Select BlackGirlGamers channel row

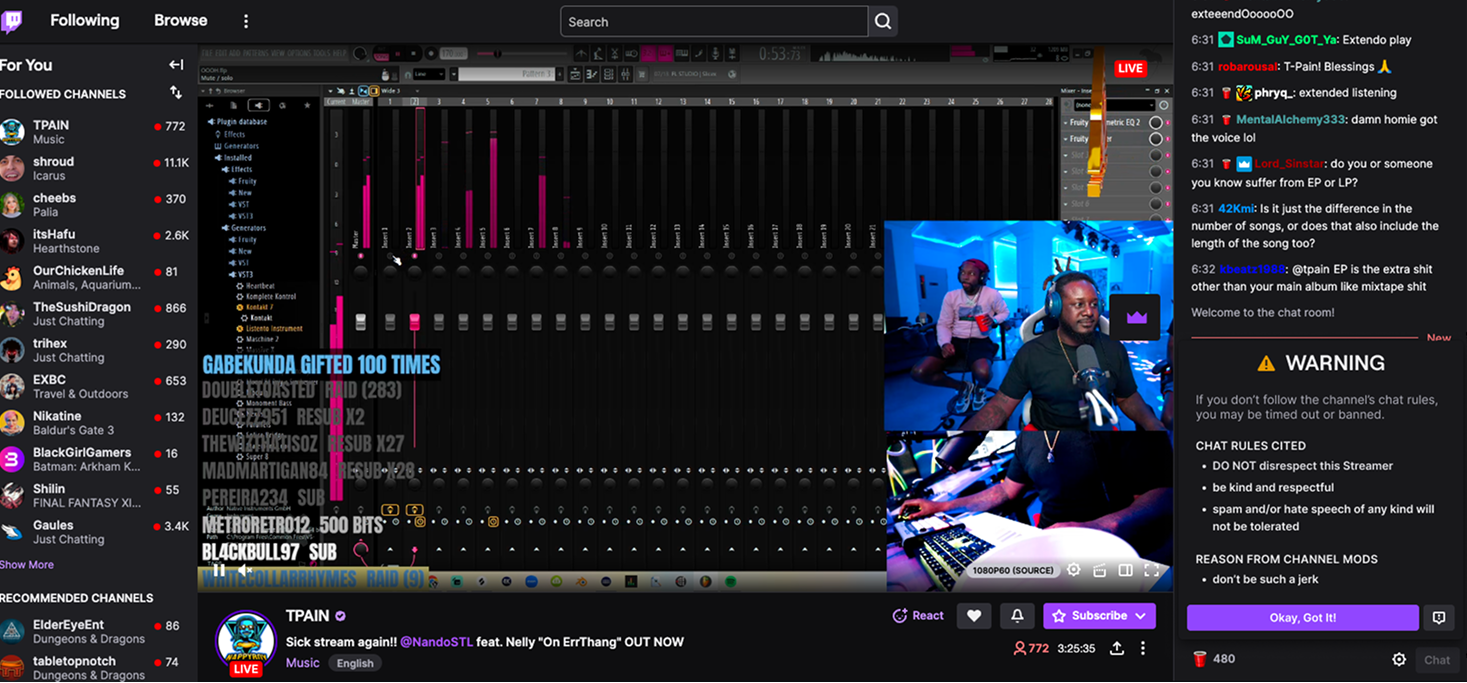(x=96, y=460)
